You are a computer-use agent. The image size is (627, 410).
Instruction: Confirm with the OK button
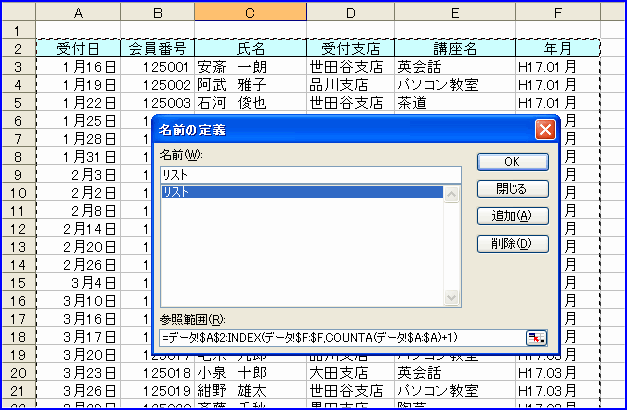[x=512, y=162]
